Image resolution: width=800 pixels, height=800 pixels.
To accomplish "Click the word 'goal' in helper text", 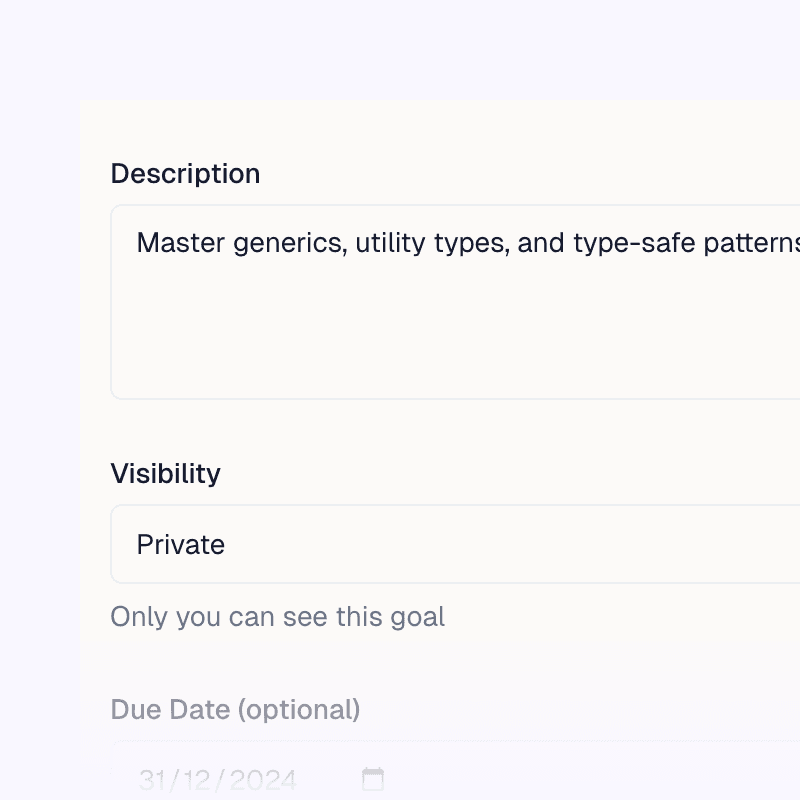I will click(x=418, y=616).
